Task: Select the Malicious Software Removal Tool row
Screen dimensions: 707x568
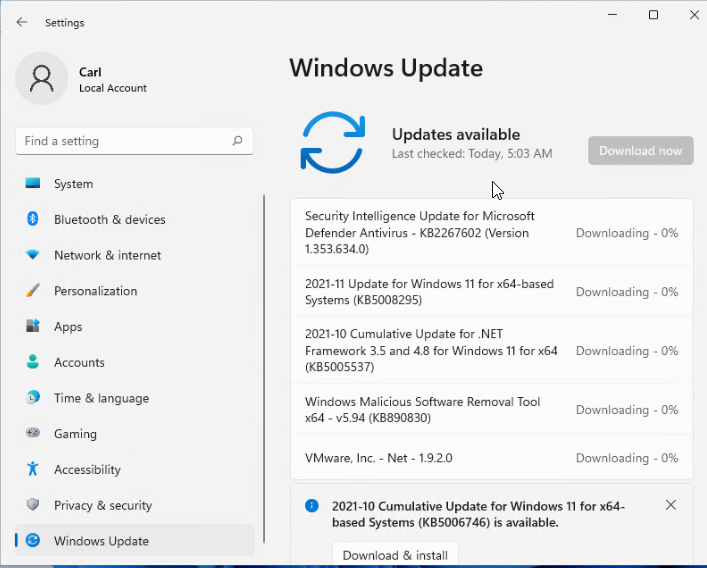Action: point(491,409)
